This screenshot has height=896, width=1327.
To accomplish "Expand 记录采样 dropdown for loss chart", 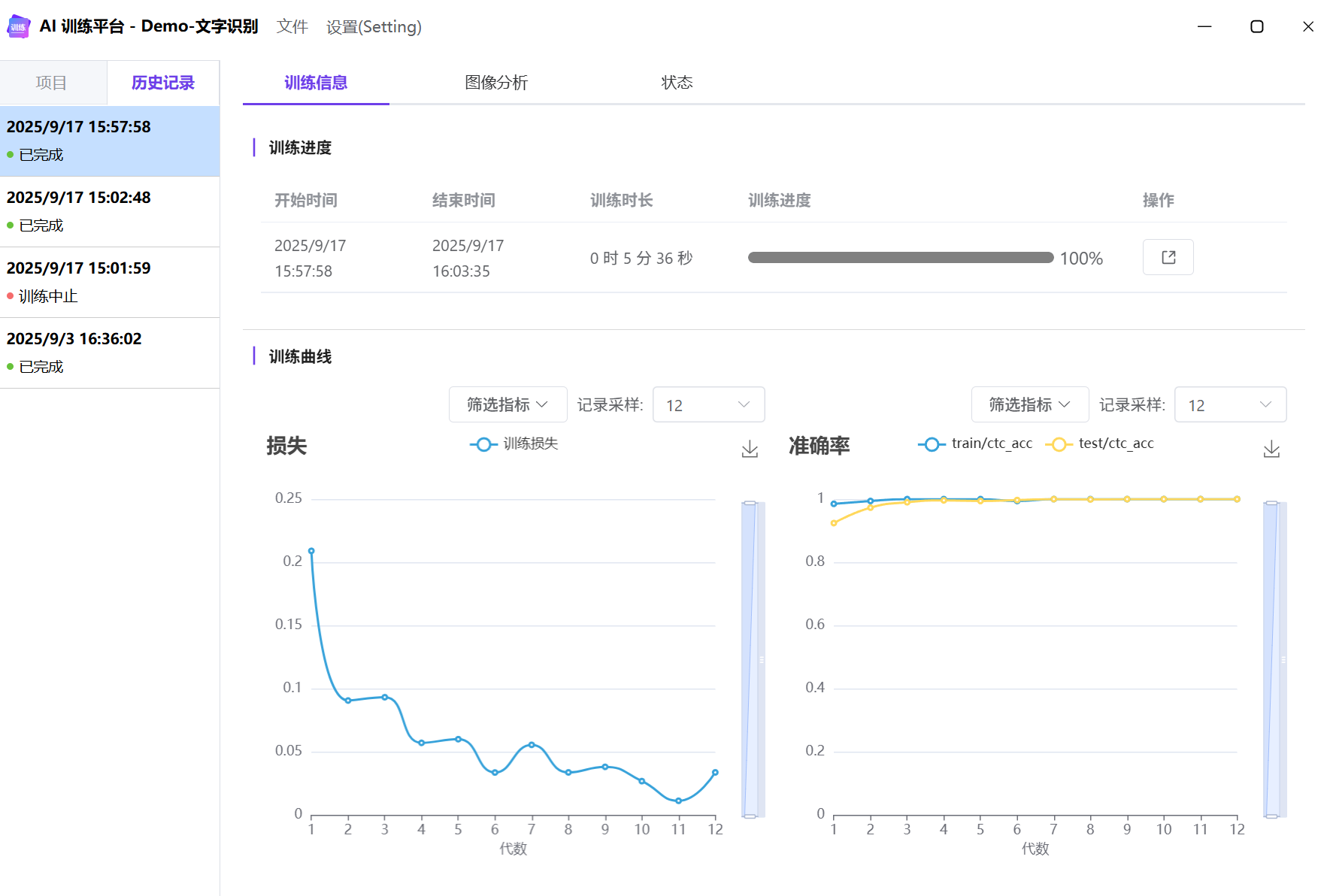I will click(708, 405).
